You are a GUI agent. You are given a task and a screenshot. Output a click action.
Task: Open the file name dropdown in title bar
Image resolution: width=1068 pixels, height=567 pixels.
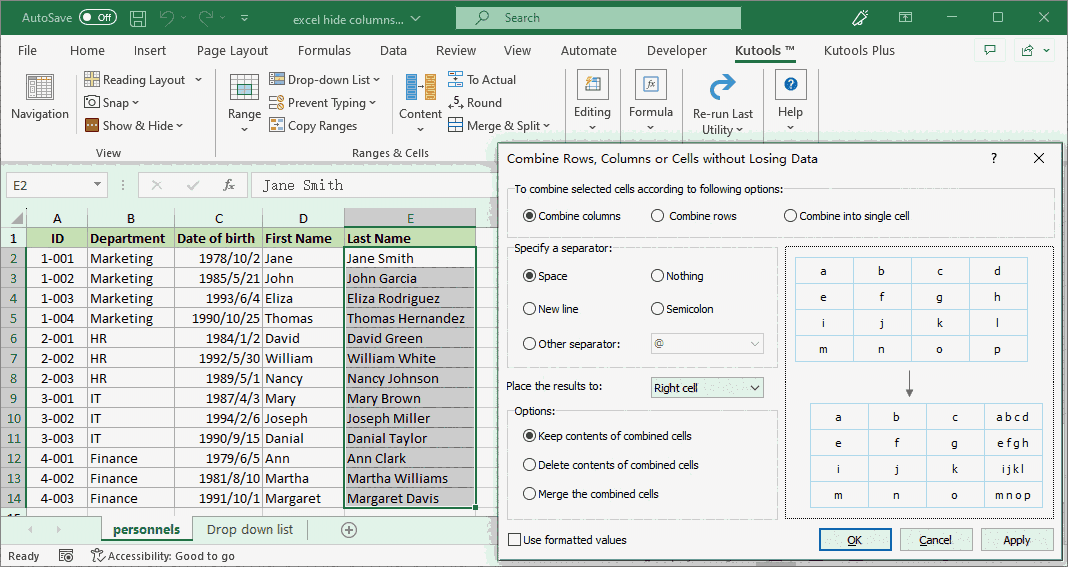point(416,19)
